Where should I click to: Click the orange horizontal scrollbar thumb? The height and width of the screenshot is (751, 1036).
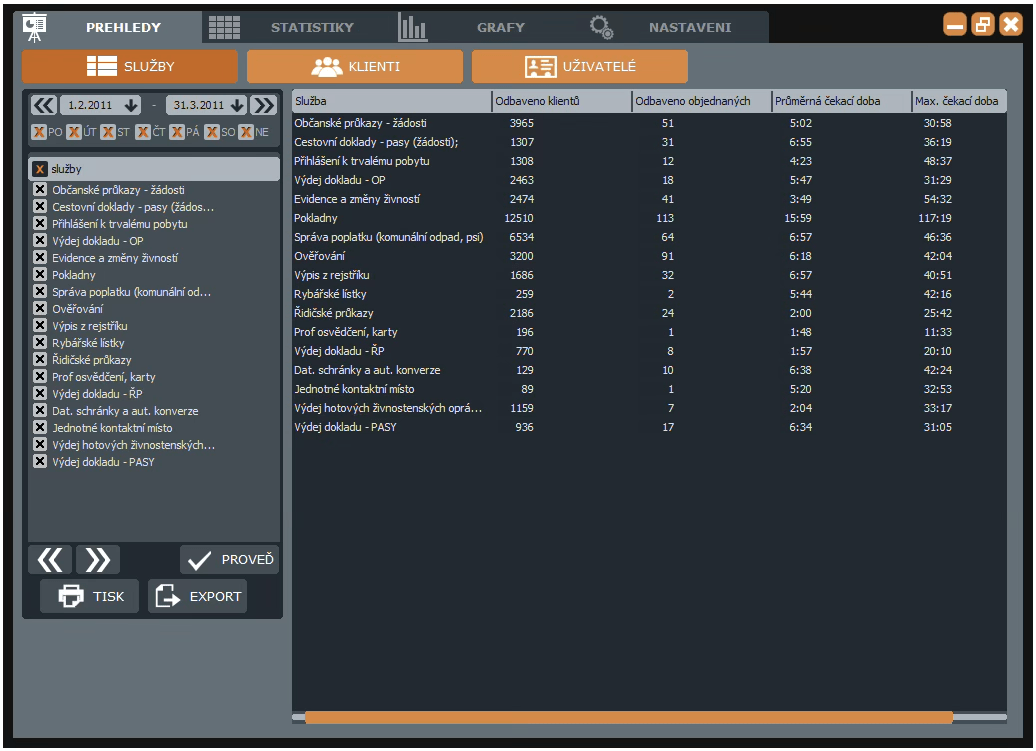click(628, 717)
